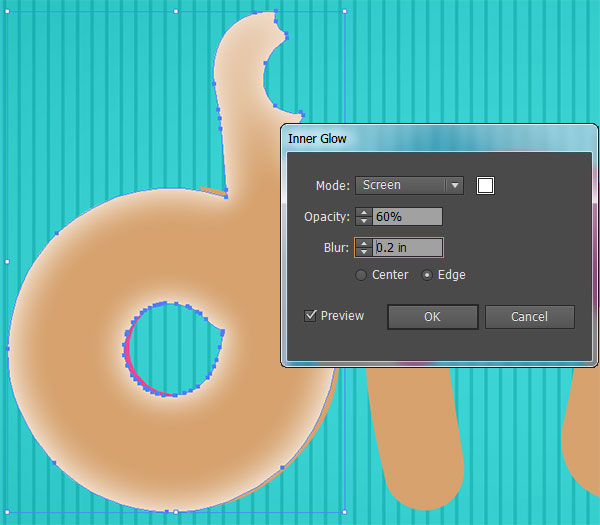600x525 pixels.
Task: Click the left-middle bounding box handle
Action: [x=7, y=261]
